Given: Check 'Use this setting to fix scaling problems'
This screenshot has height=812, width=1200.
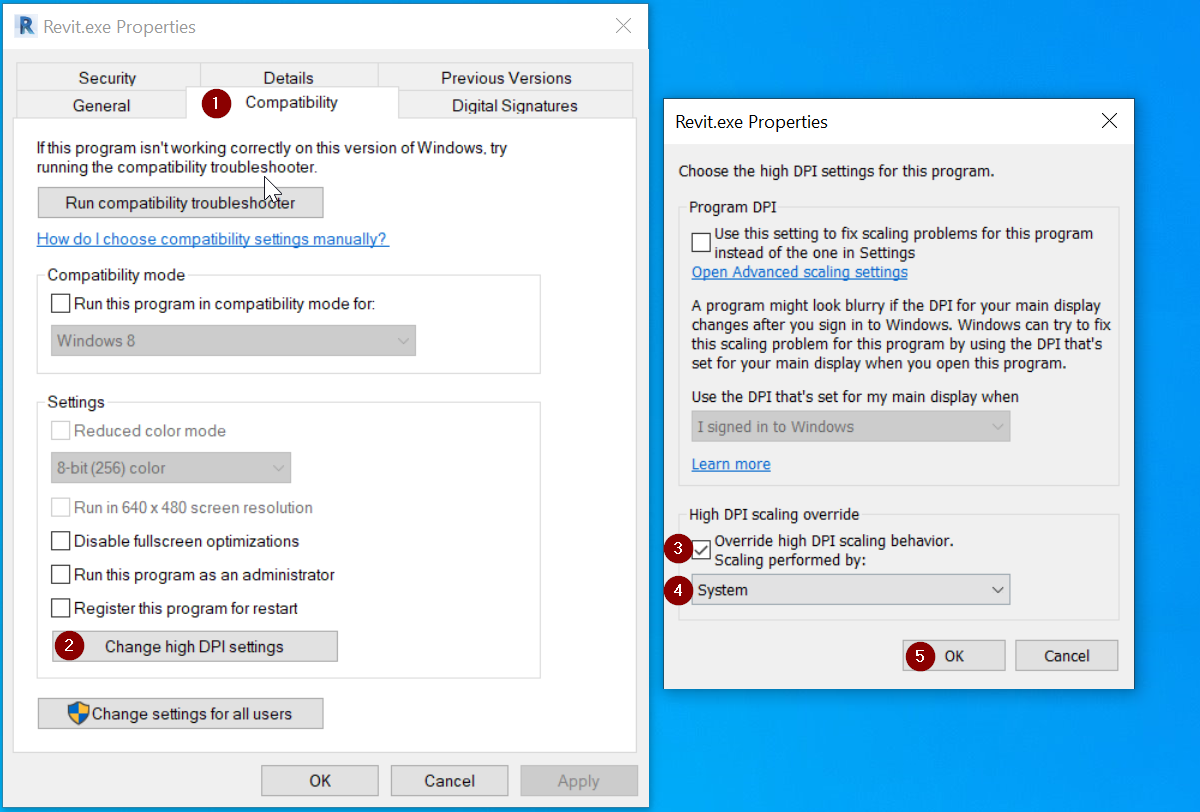Looking at the screenshot, I should point(702,242).
